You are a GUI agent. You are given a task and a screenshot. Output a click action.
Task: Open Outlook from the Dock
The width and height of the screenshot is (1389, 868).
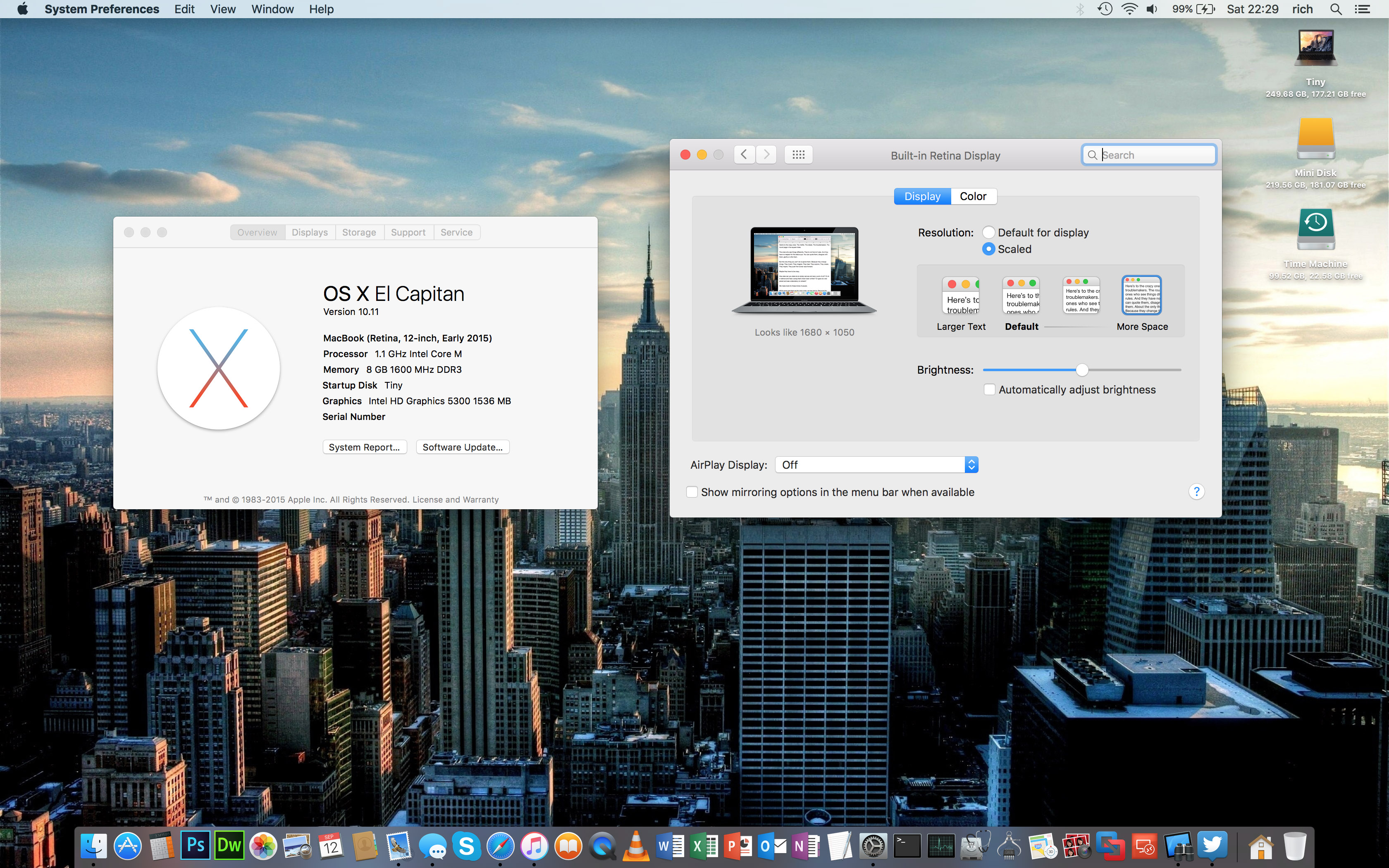click(x=772, y=846)
